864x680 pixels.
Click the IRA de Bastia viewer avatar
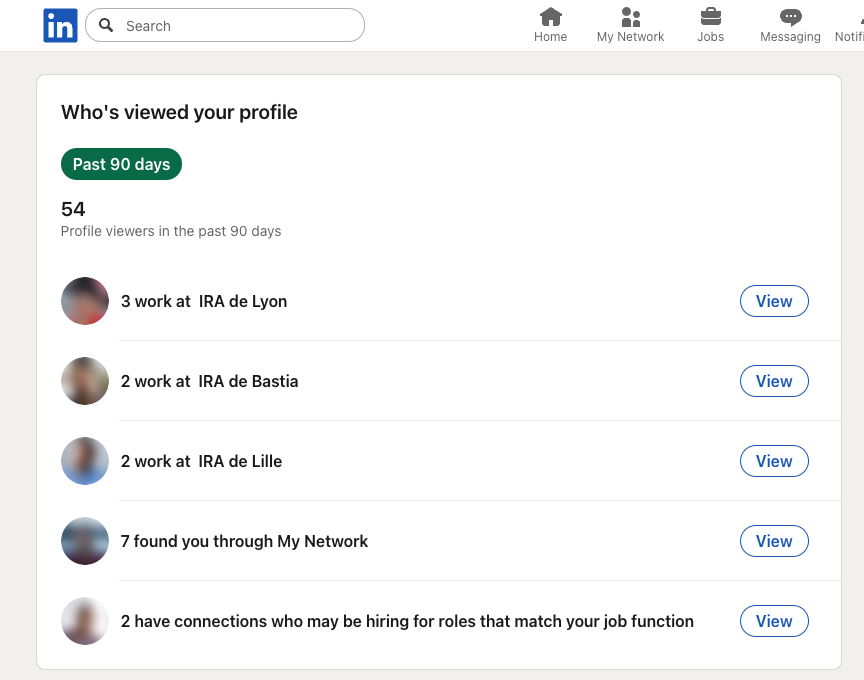pyautogui.click(x=84, y=381)
